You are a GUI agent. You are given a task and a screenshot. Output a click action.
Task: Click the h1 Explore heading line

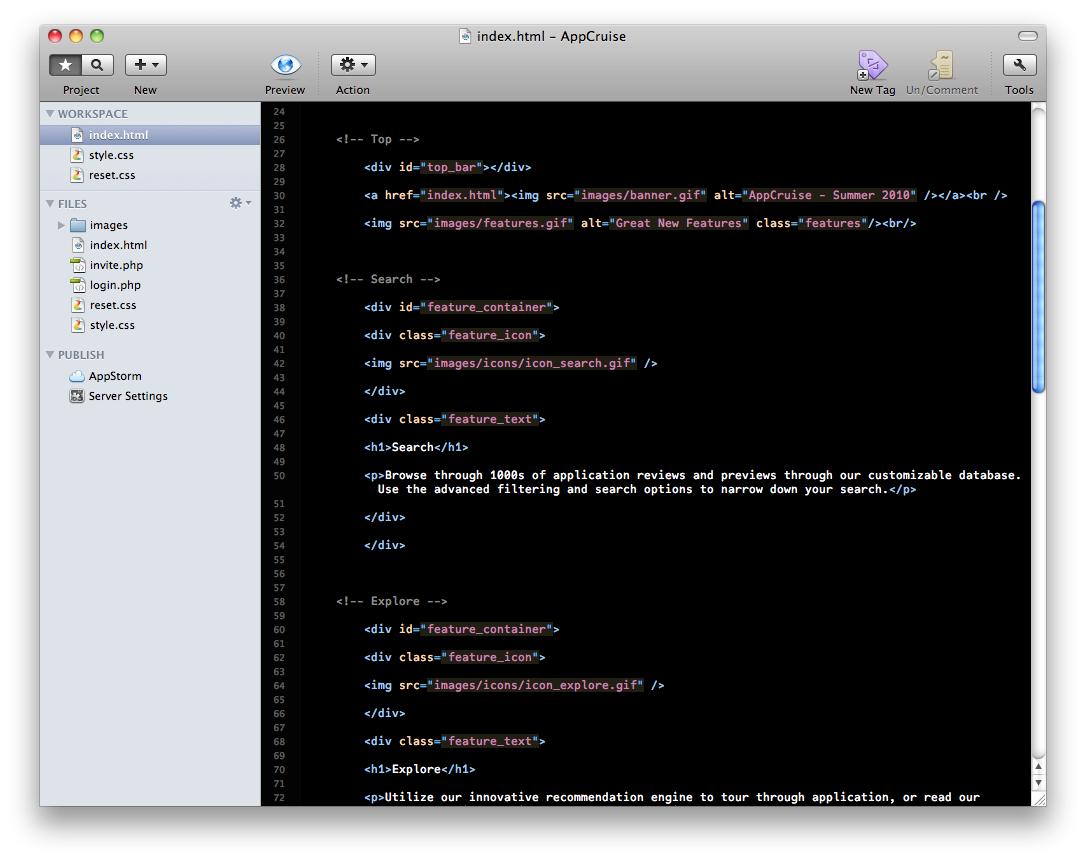point(420,770)
